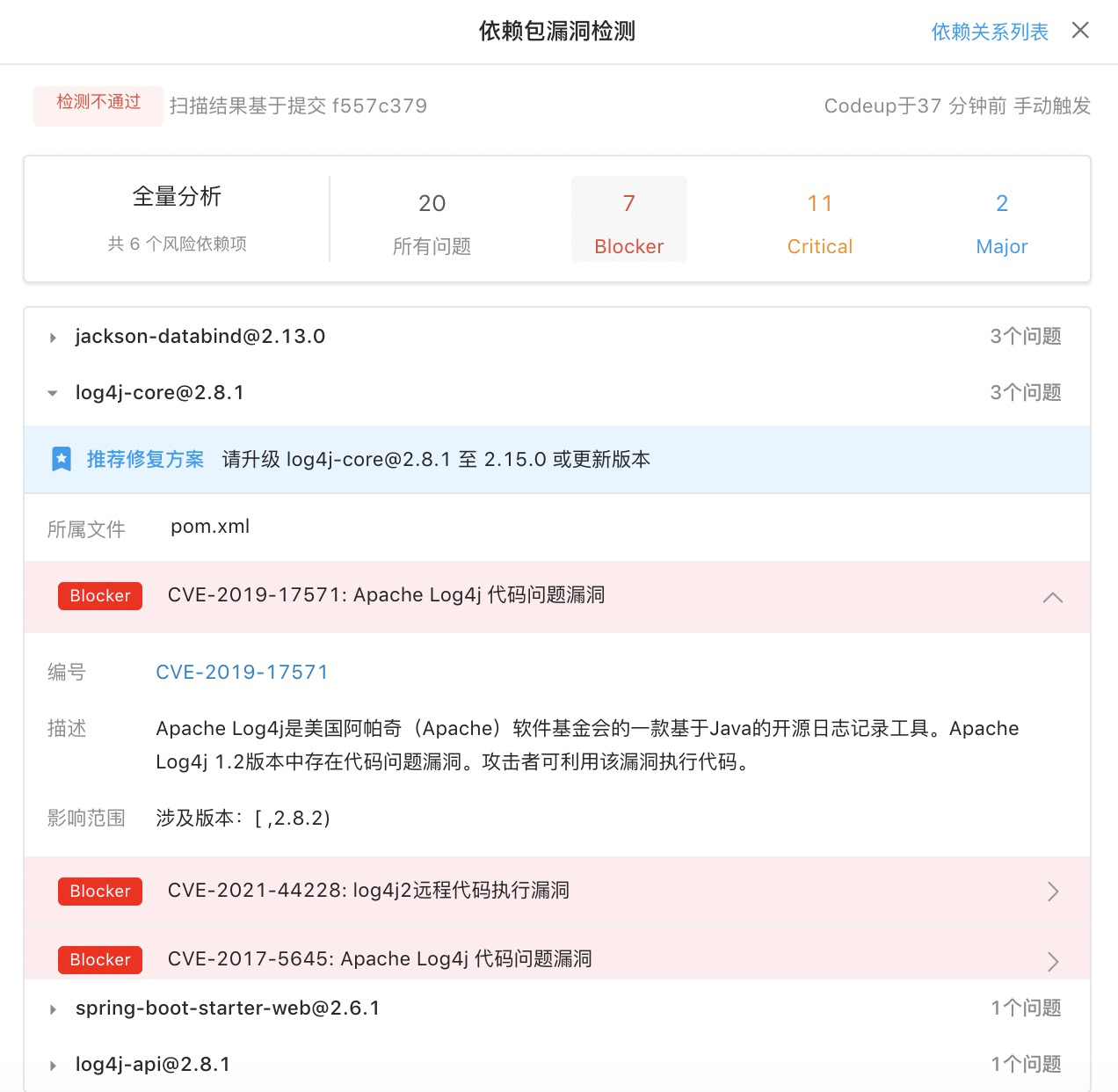Open the 依赖关系列表 link
Image resolution: width=1118 pixels, height=1092 pixels.
989,32
